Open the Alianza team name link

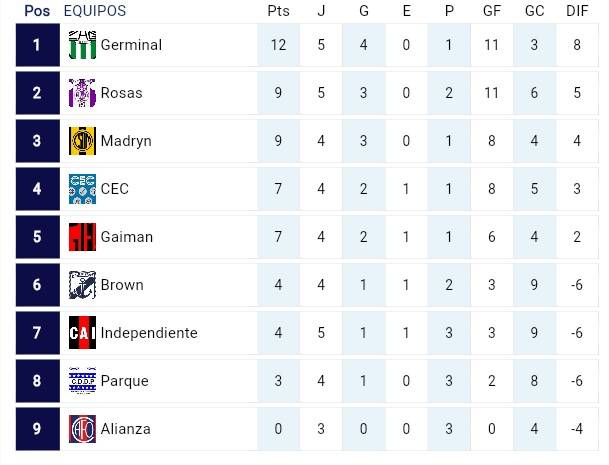pos(126,429)
